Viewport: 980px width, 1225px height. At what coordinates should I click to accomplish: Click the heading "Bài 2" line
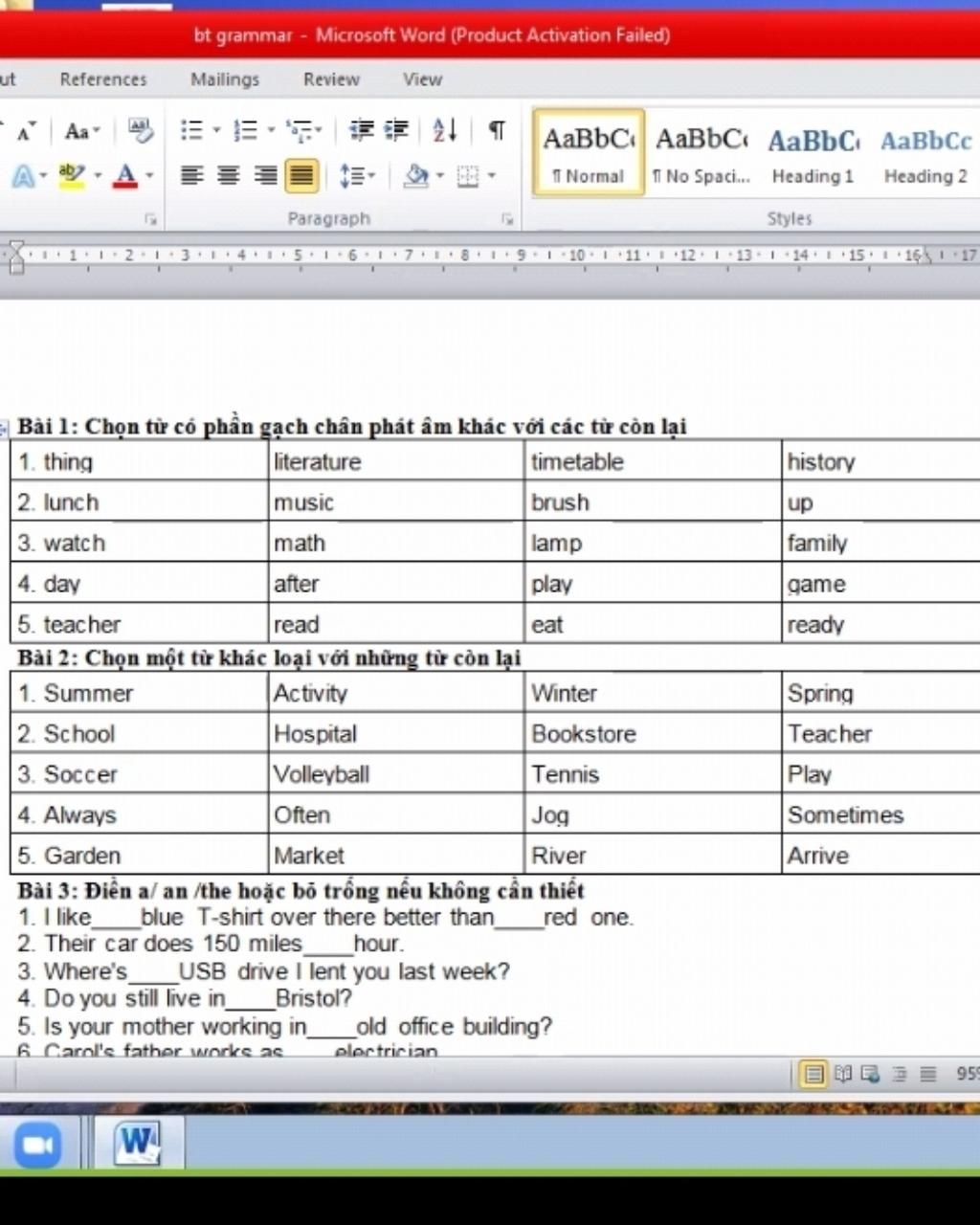(x=269, y=658)
